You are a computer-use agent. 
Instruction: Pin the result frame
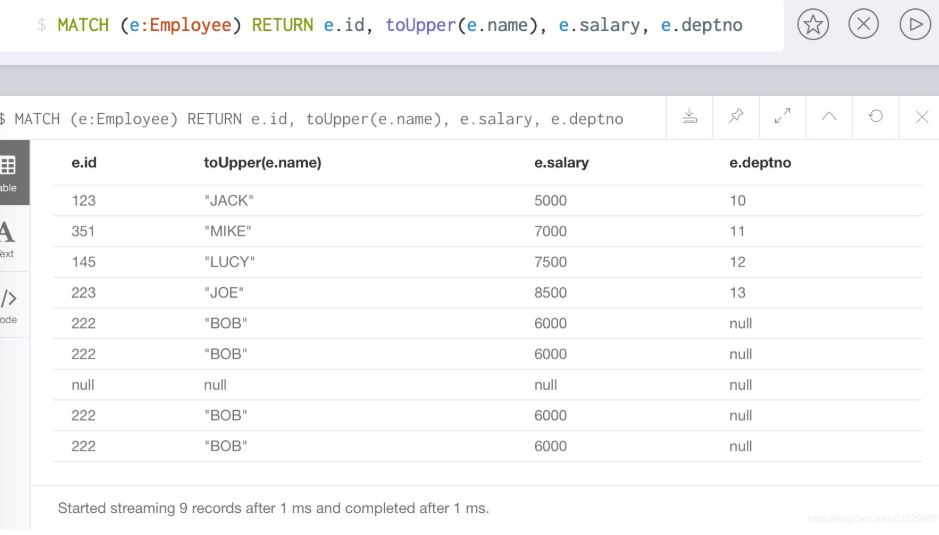[x=736, y=116]
